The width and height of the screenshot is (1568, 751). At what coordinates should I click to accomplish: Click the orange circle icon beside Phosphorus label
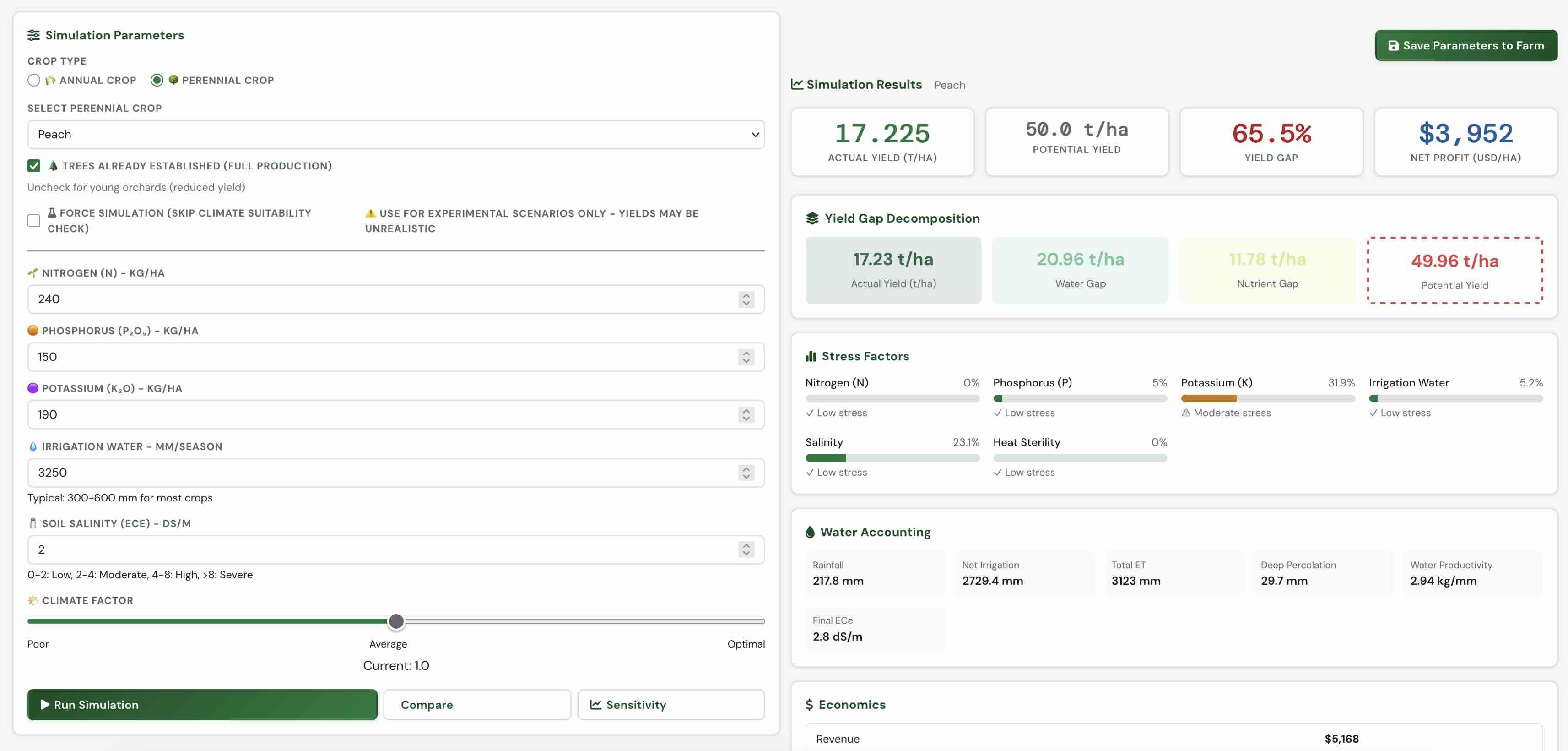point(33,330)
